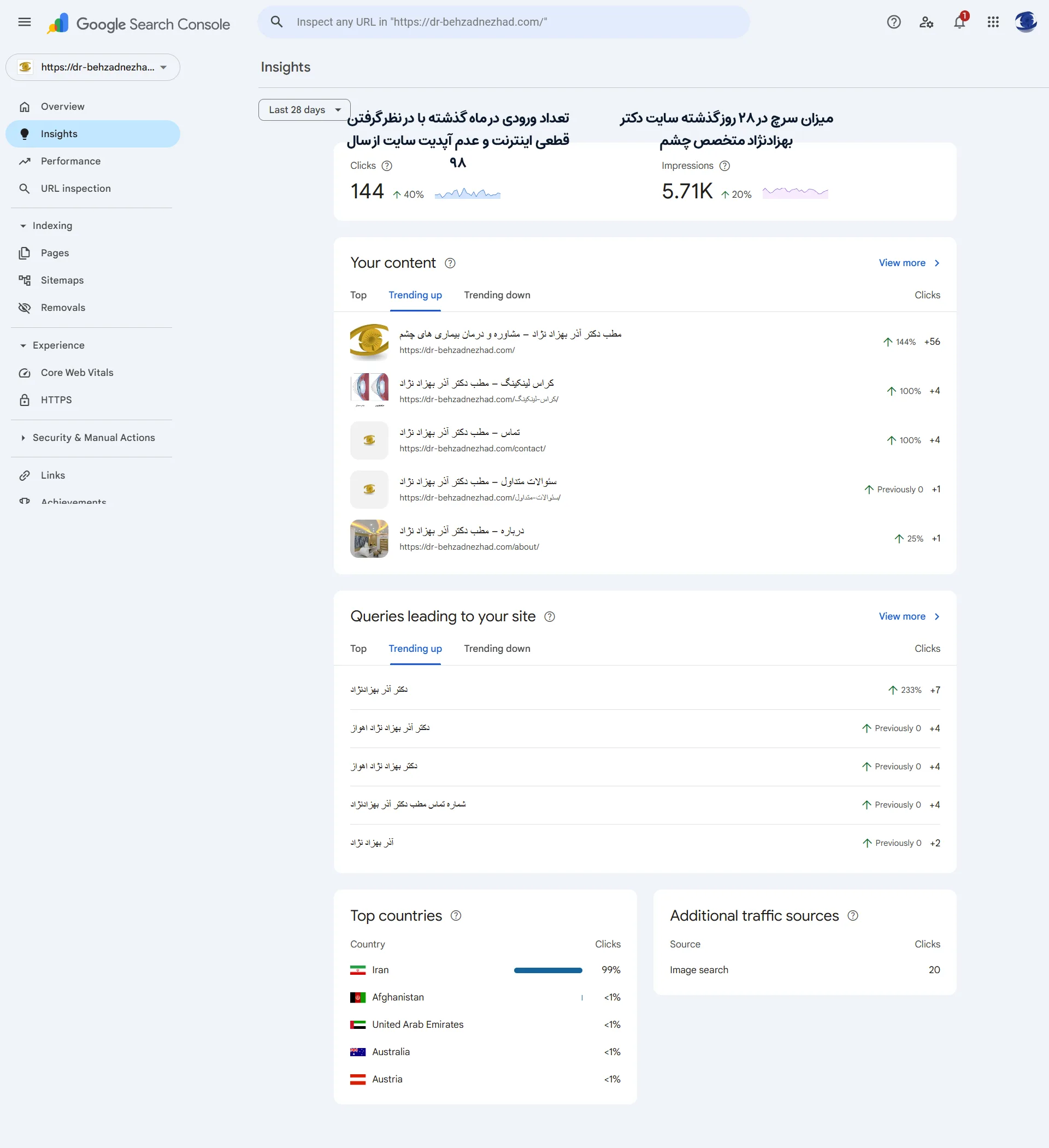
Task: Open Links report in sidebar
Action: tap(93, 475)
